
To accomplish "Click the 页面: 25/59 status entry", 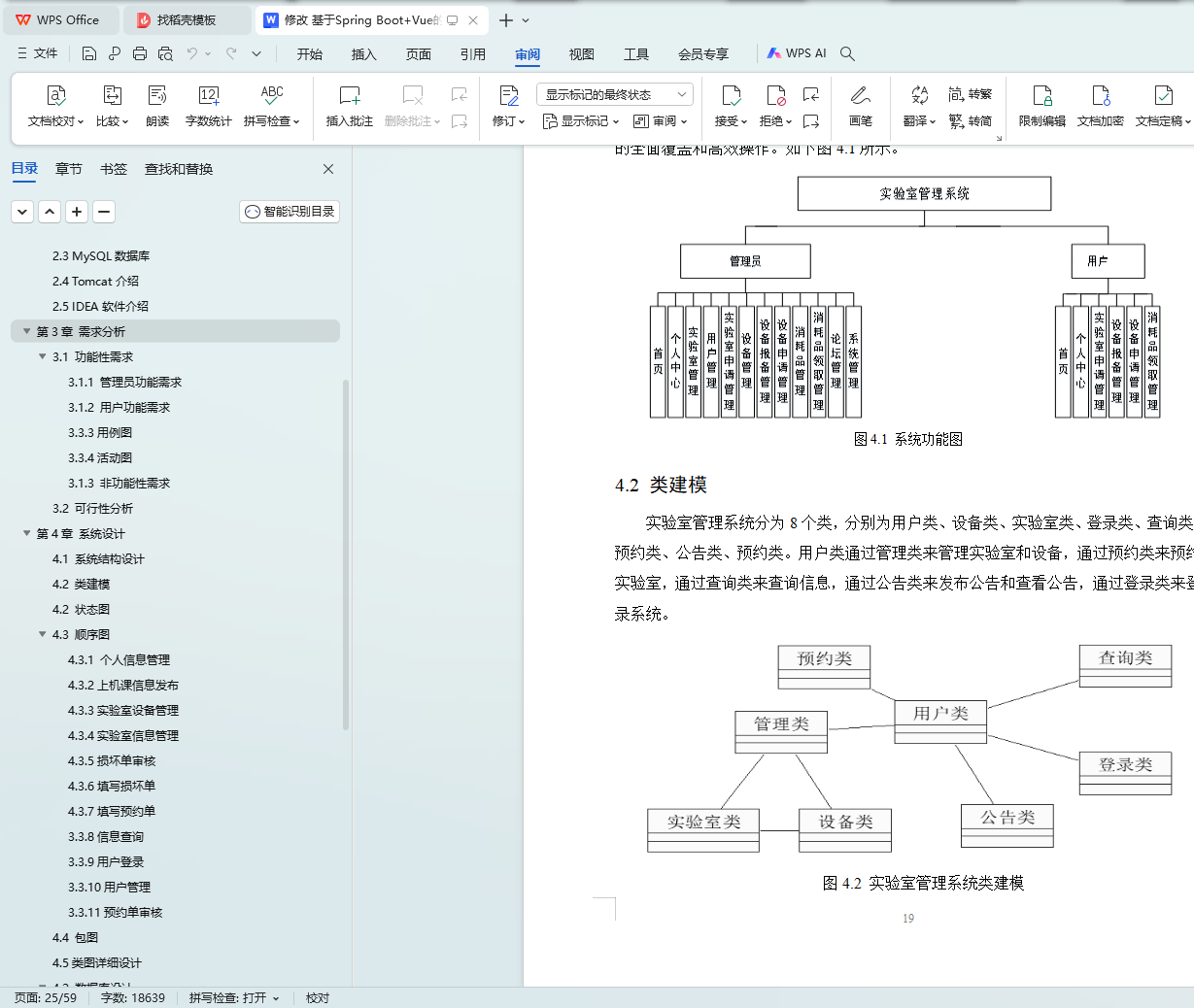I will (x=46, y=997).
